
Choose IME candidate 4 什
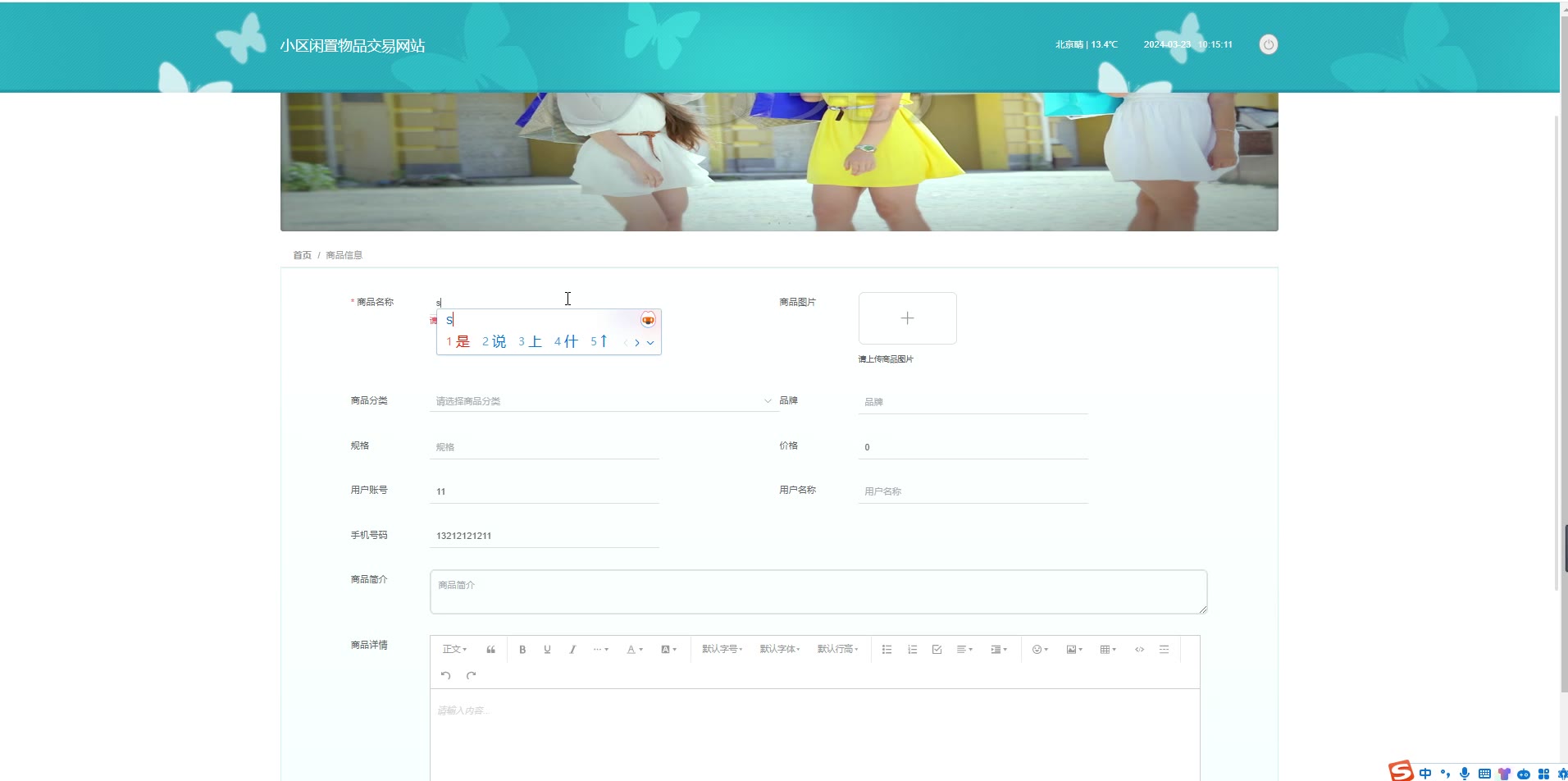[567, 342]
